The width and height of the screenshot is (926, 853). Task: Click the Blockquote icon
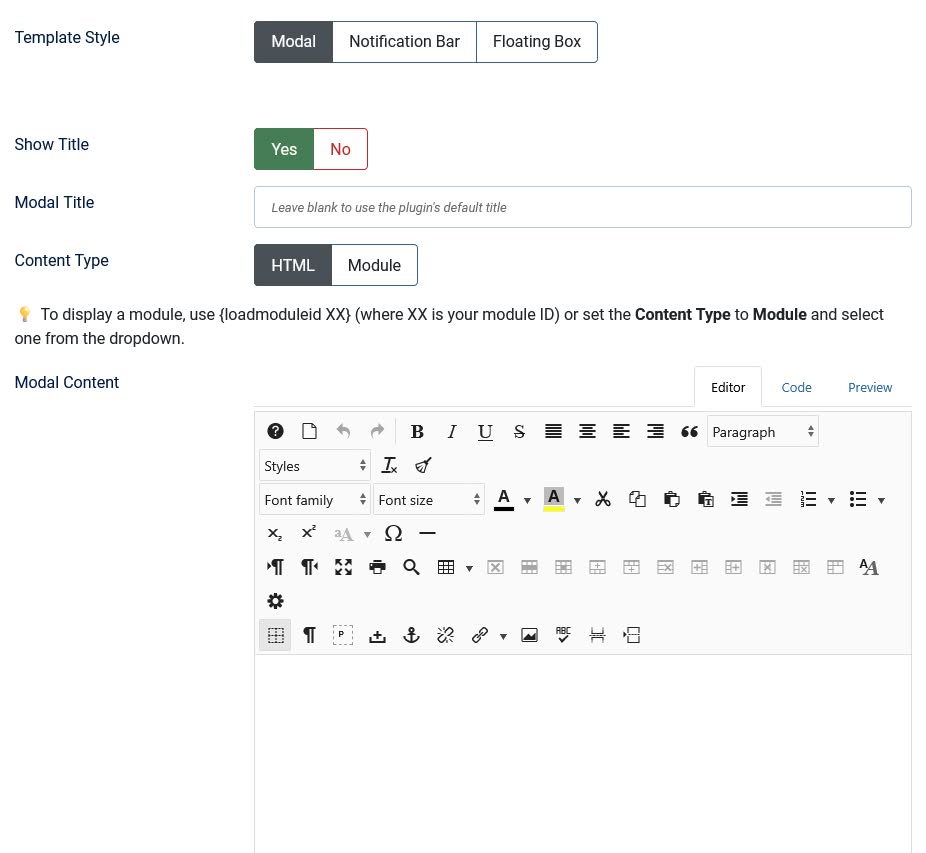(689, 432)
